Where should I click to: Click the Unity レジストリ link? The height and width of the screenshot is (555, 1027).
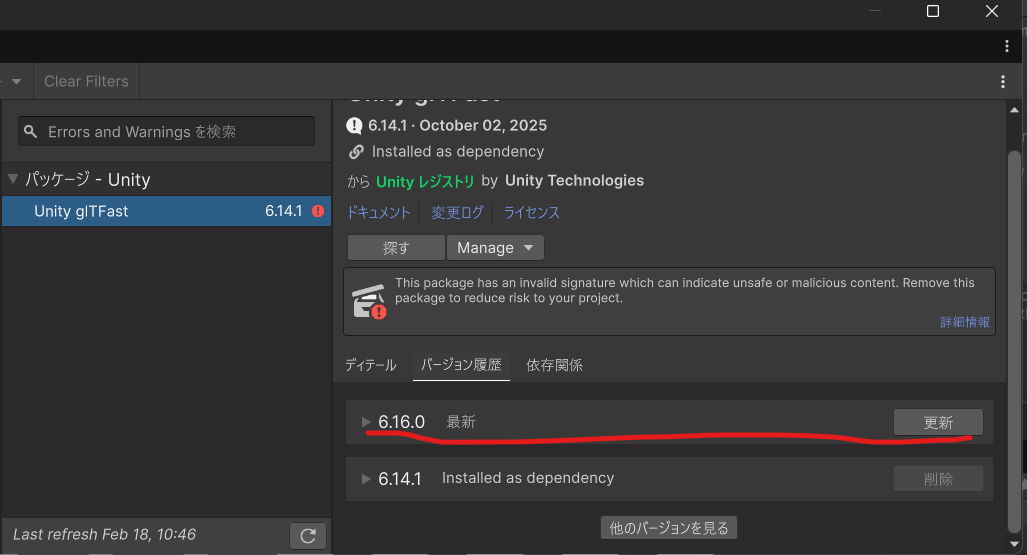[425, 182]
